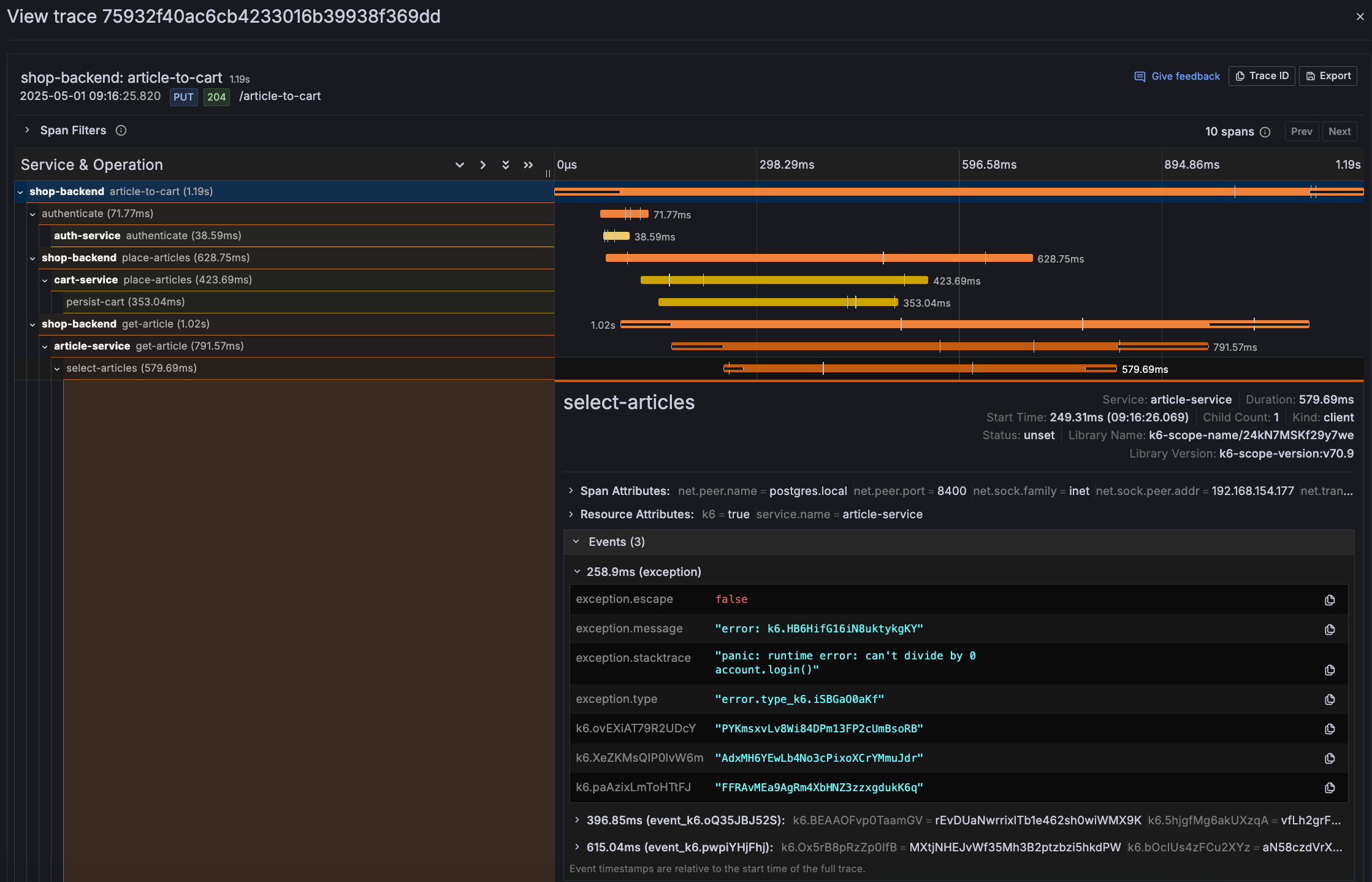Copy the exception.stacktrace value
Viewport: 1372px width, 882px height.
point(1329,670)
